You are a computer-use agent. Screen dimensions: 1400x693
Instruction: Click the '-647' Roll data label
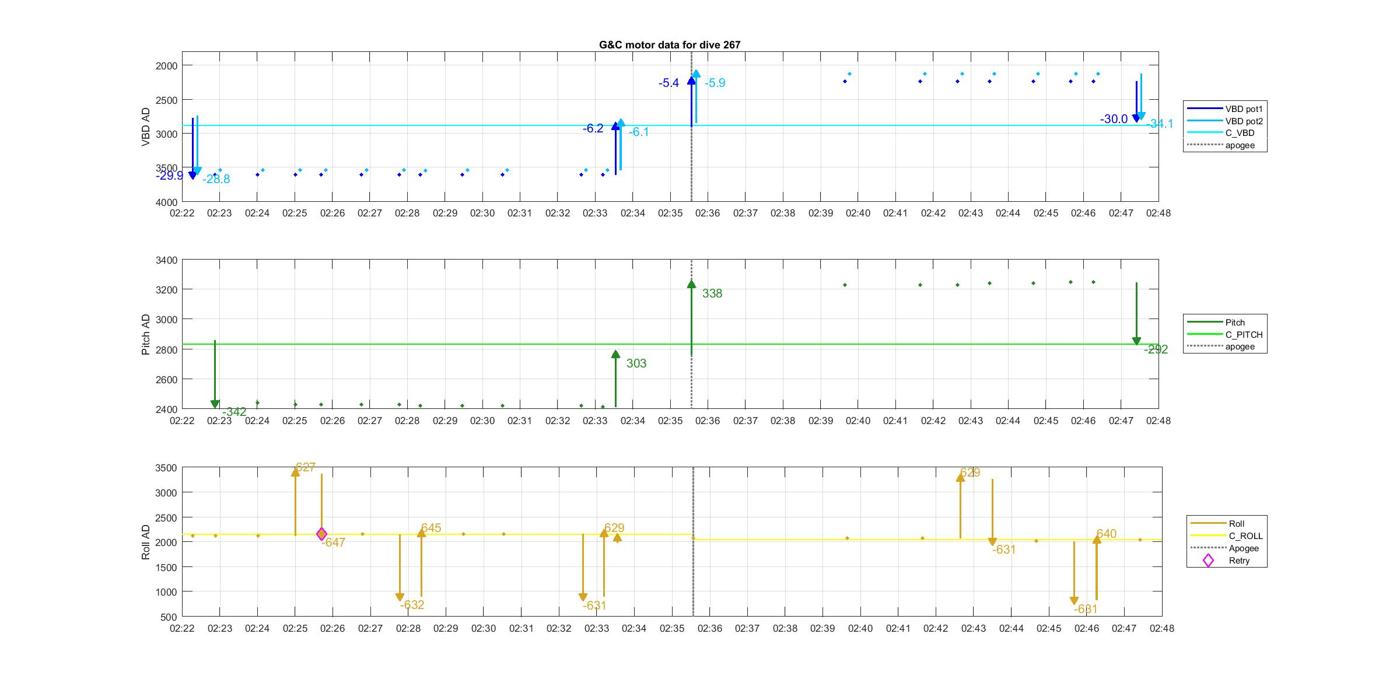point(334,543)
